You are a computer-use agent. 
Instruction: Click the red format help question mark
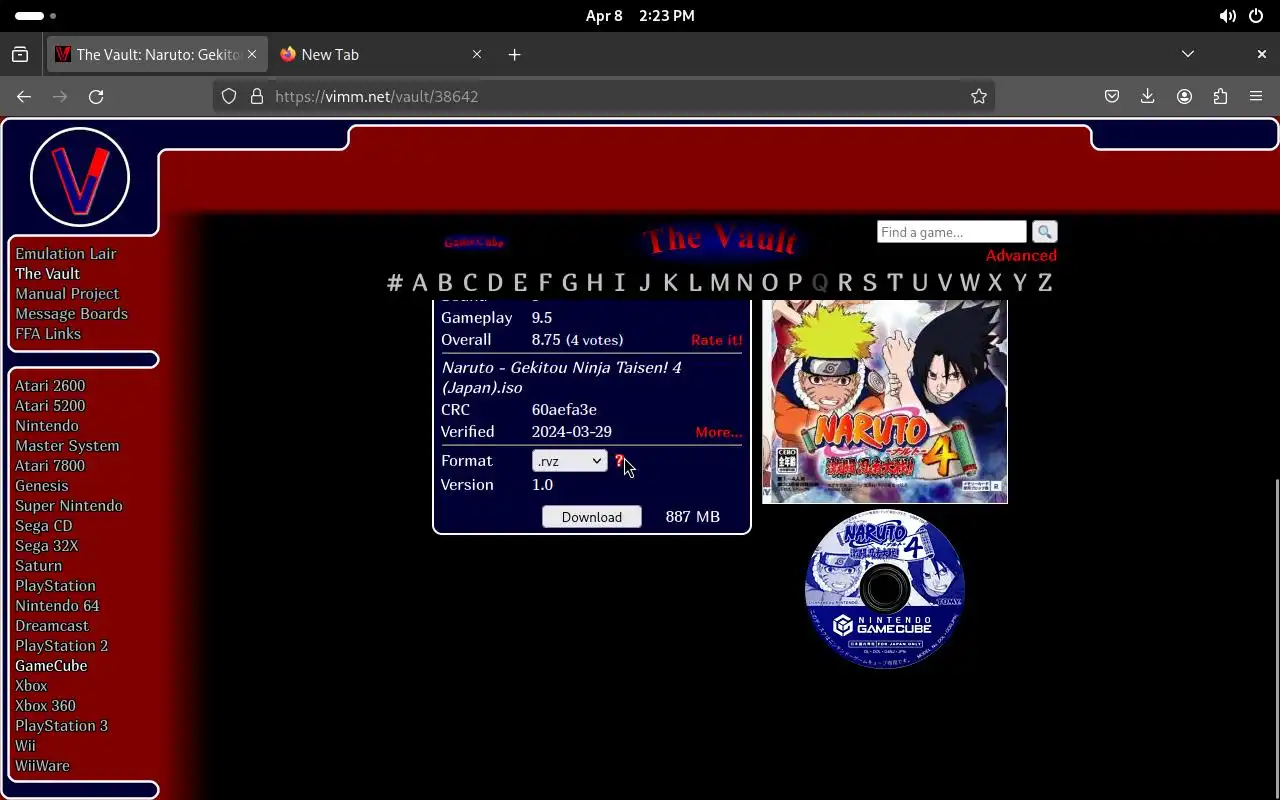point(619,461)
